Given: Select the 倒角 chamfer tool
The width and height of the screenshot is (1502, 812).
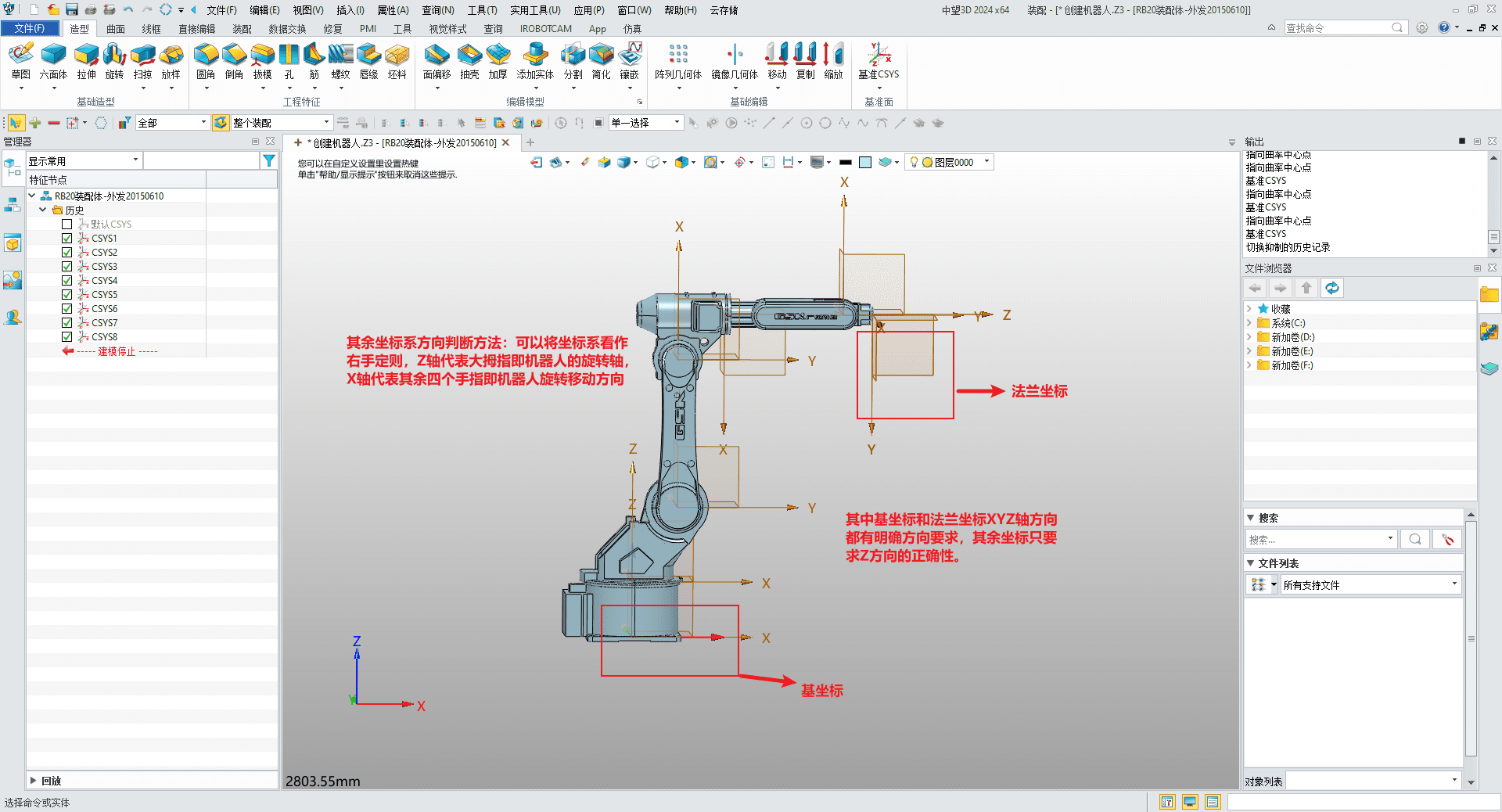Looking at the screenshot, I should click(x=234, y=61).
